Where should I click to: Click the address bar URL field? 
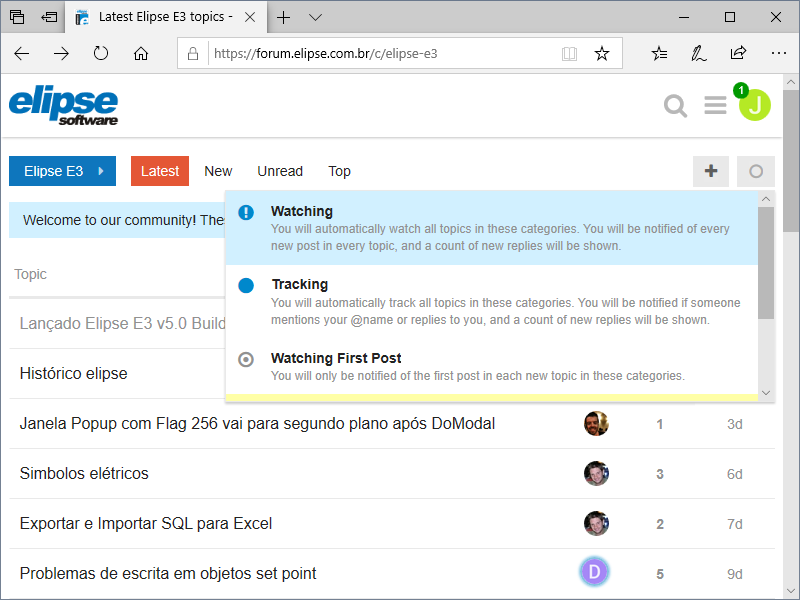tap(330, 53)
